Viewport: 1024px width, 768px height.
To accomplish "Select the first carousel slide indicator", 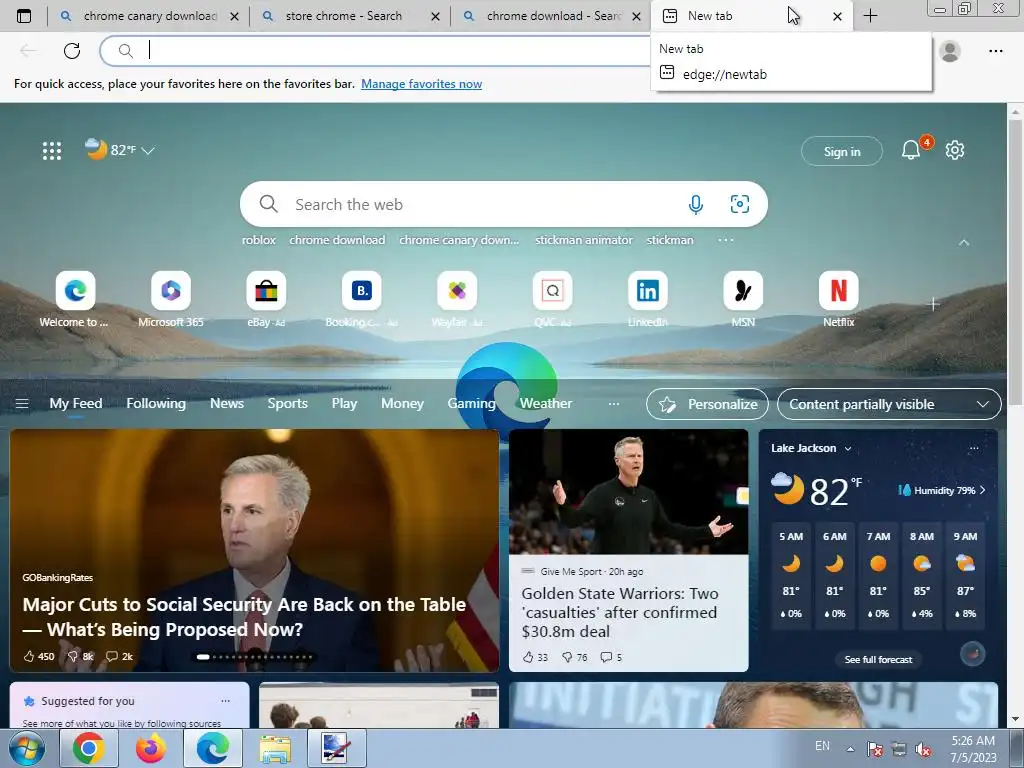I will [x=203, y=657].
